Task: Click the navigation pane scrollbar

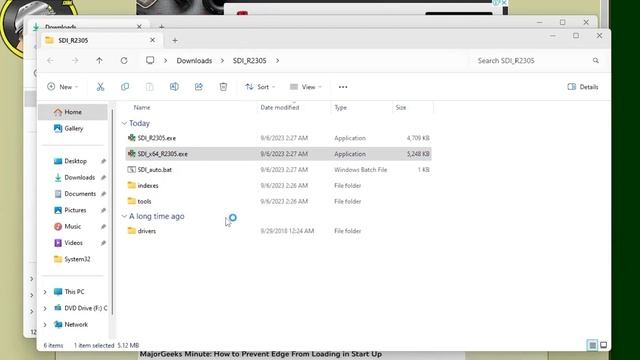Action: click(x=112, y=212)
